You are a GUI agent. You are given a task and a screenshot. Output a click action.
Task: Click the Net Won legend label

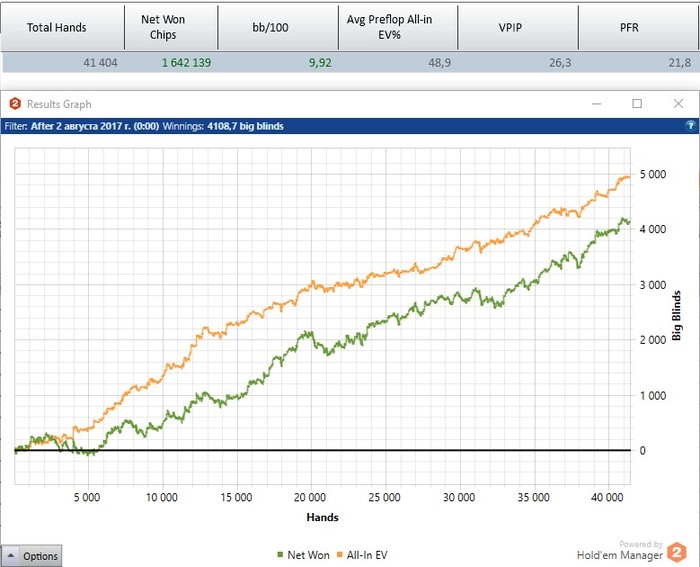[308, 555]
